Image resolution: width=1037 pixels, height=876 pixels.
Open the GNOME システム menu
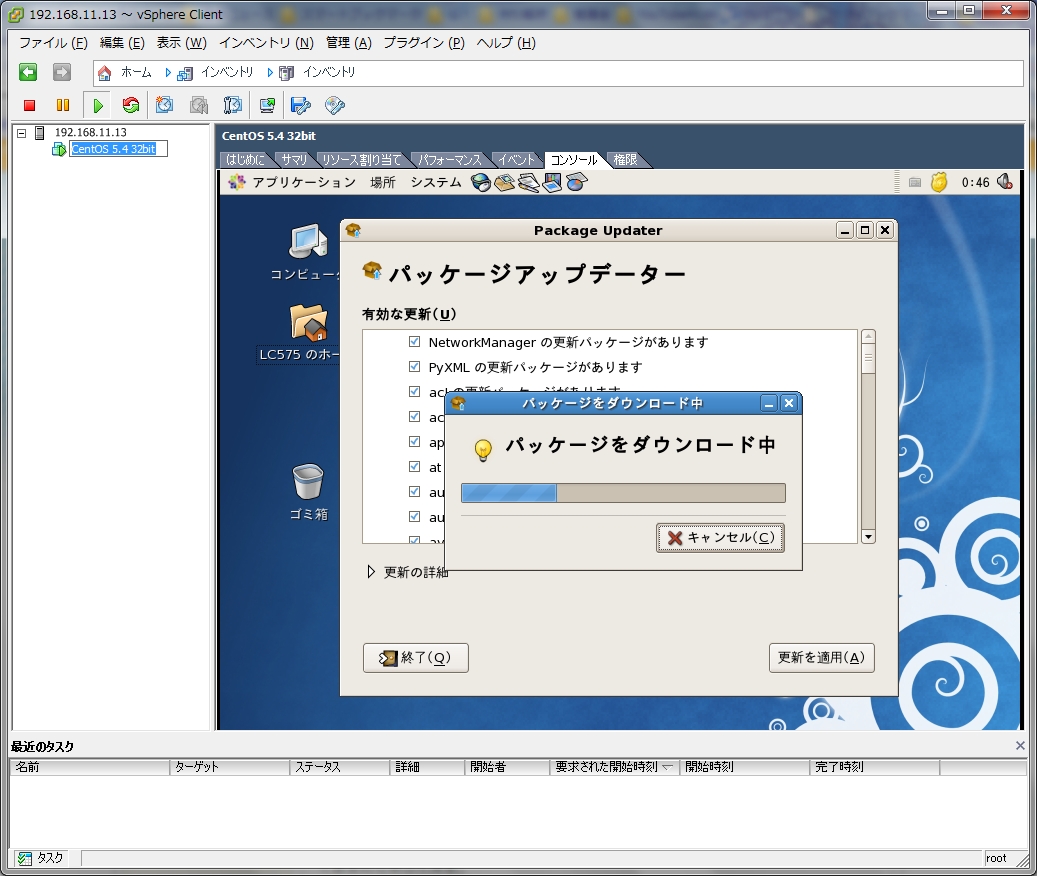(x=436, y=182)
